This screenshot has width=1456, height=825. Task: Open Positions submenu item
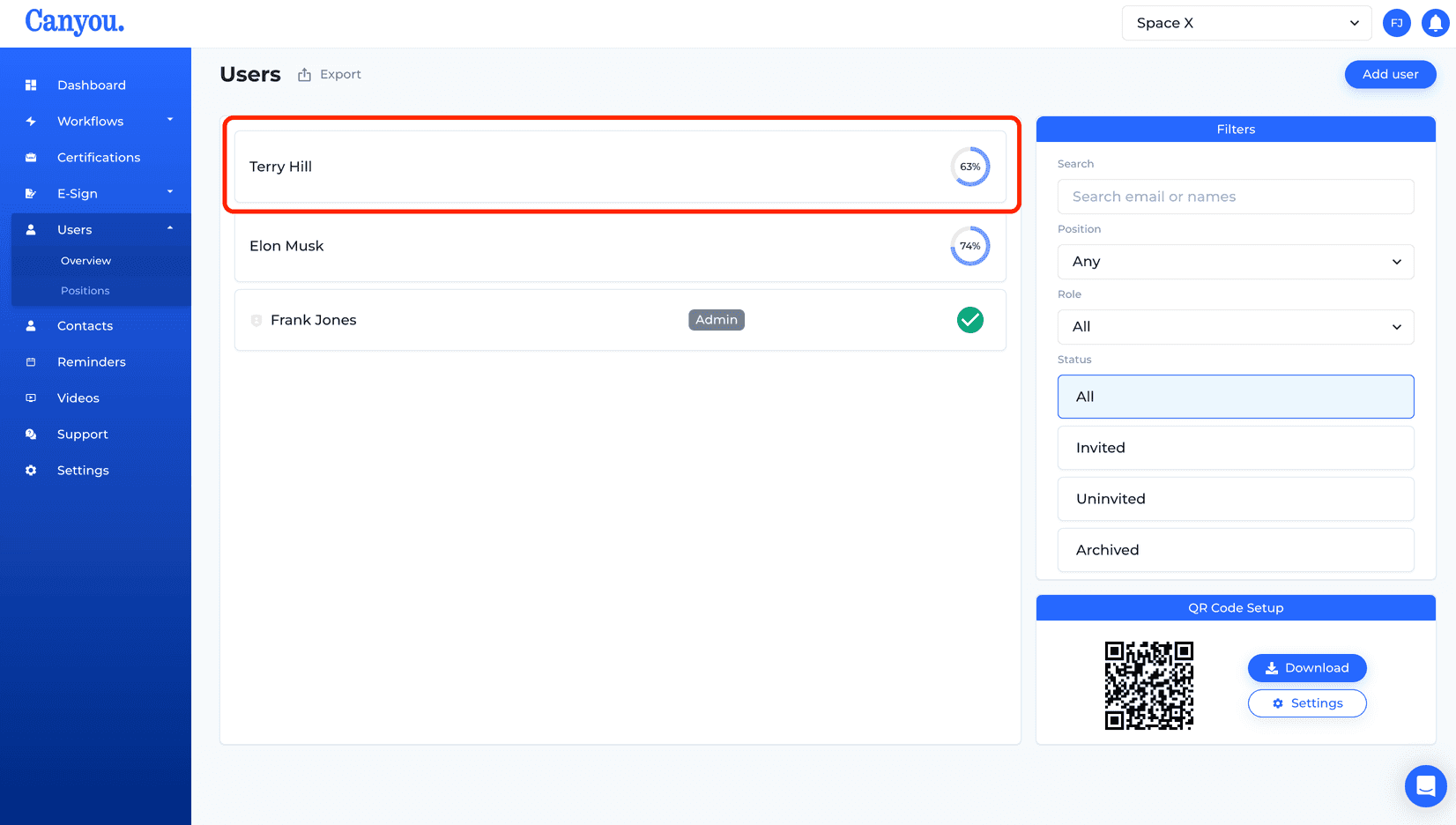click(x=85, y=291)
